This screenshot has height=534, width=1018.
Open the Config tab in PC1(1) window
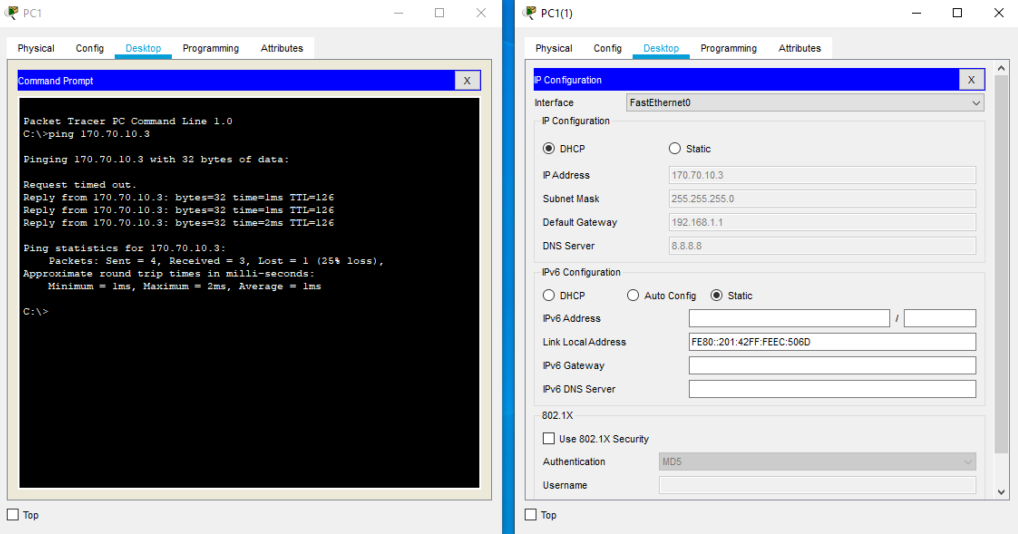[x=608, y=48]
